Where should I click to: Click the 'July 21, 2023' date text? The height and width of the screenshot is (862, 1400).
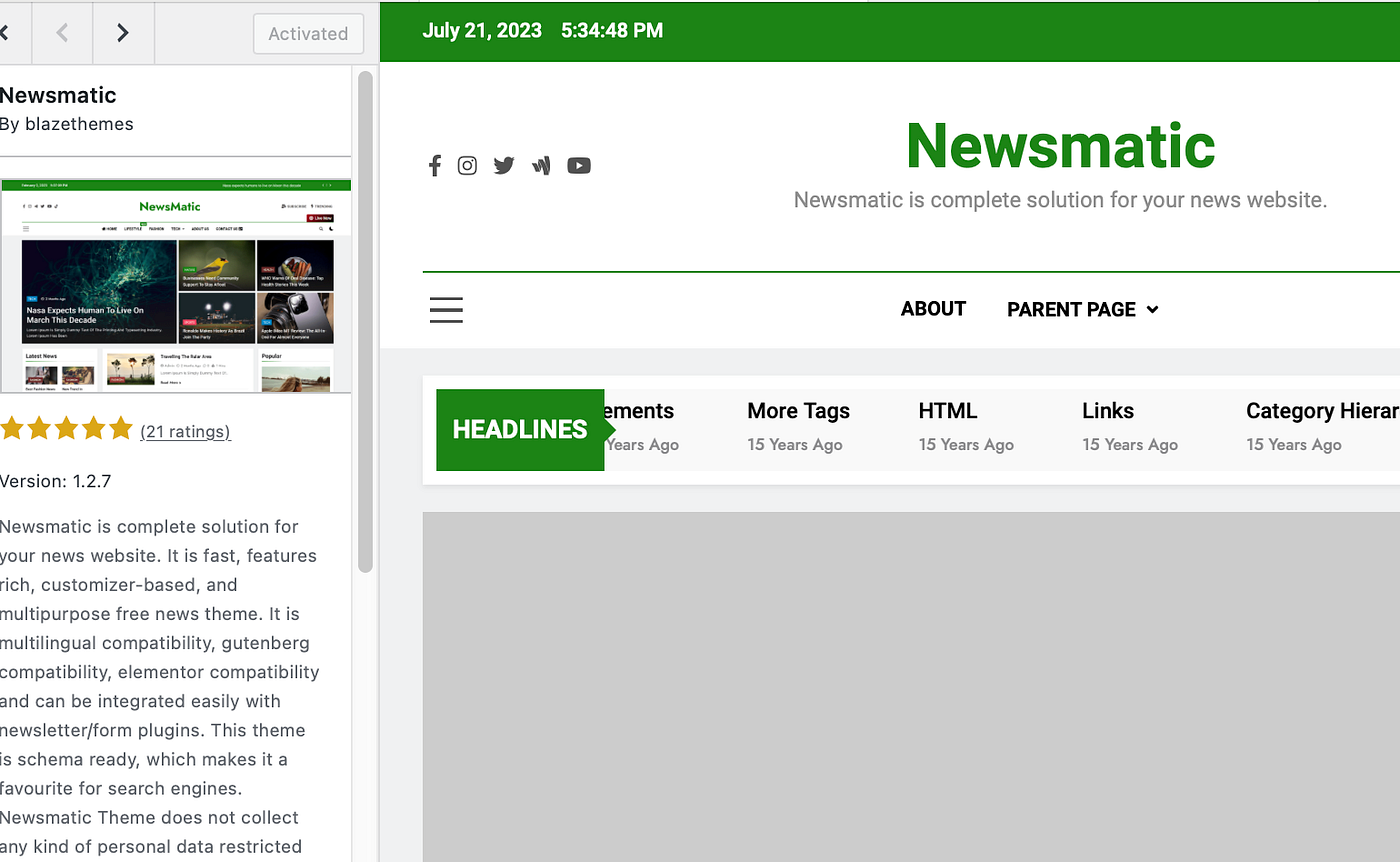tap(482, 31)
